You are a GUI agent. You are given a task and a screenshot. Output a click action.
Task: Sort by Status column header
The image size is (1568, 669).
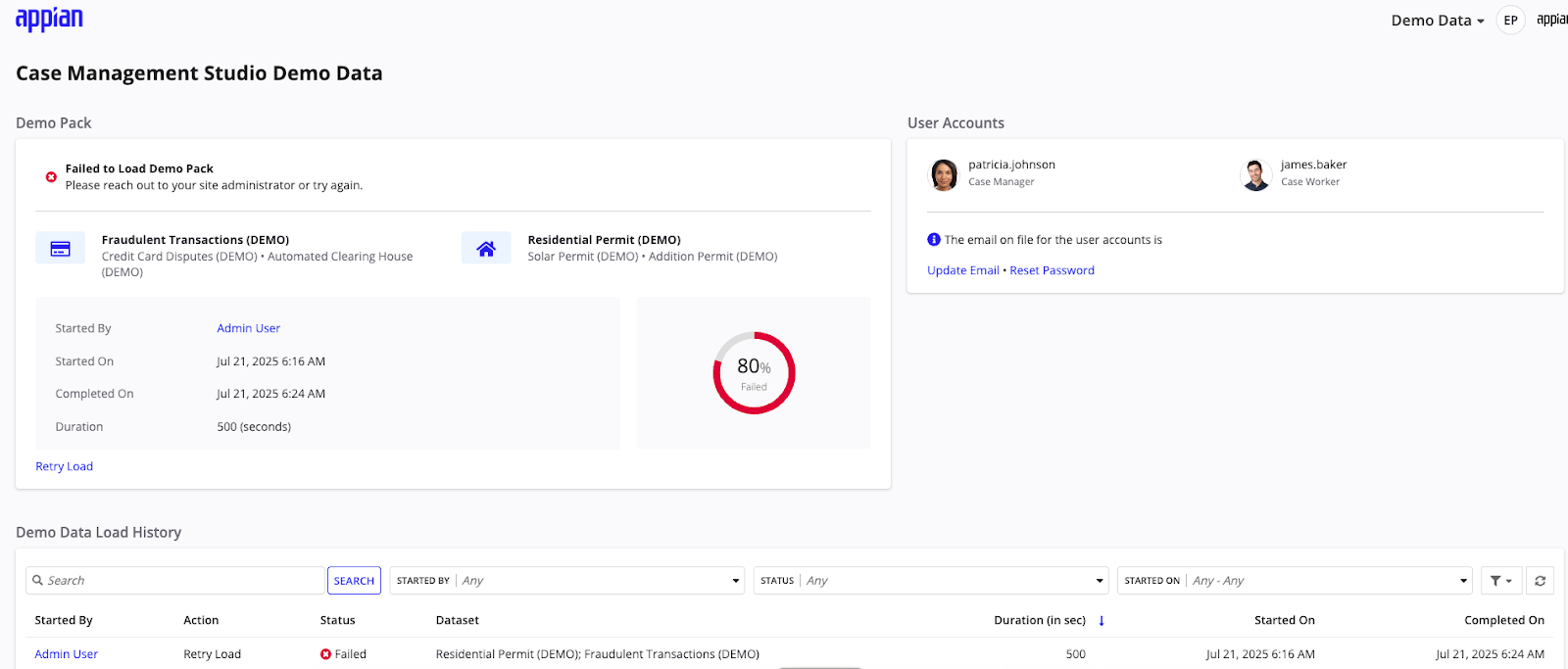[x=337, y=621]
